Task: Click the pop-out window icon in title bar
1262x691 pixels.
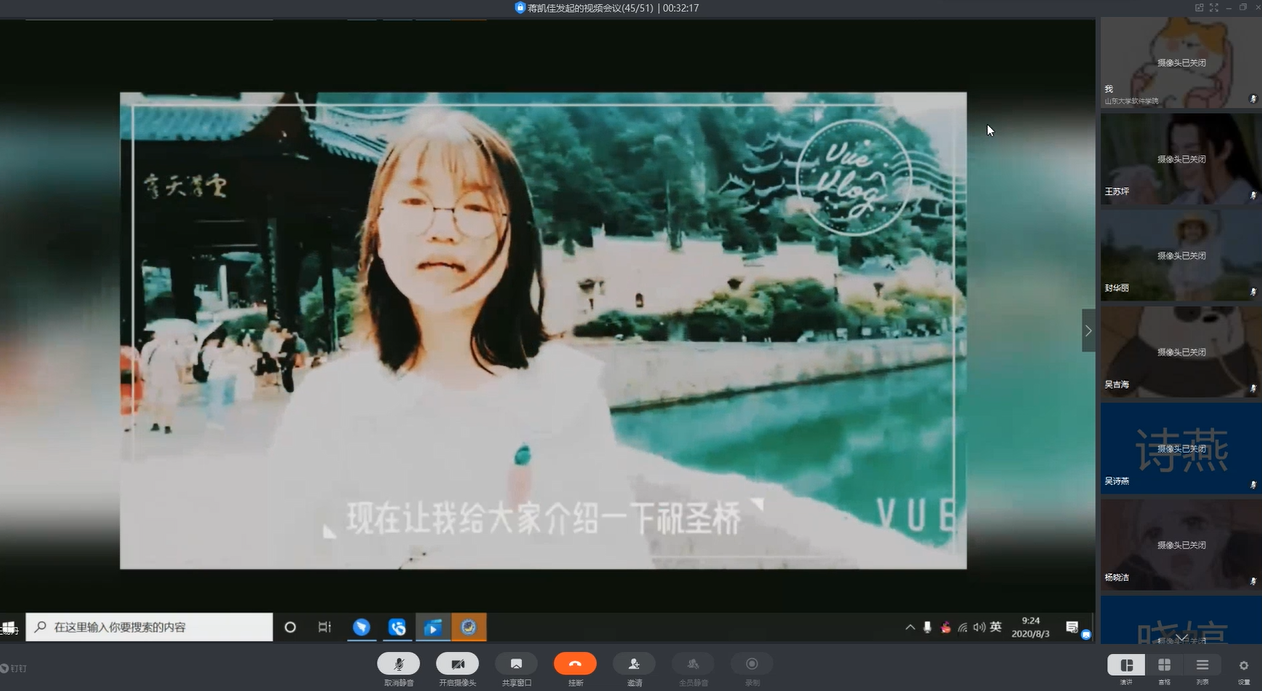Action: [x=1199, y=8]
